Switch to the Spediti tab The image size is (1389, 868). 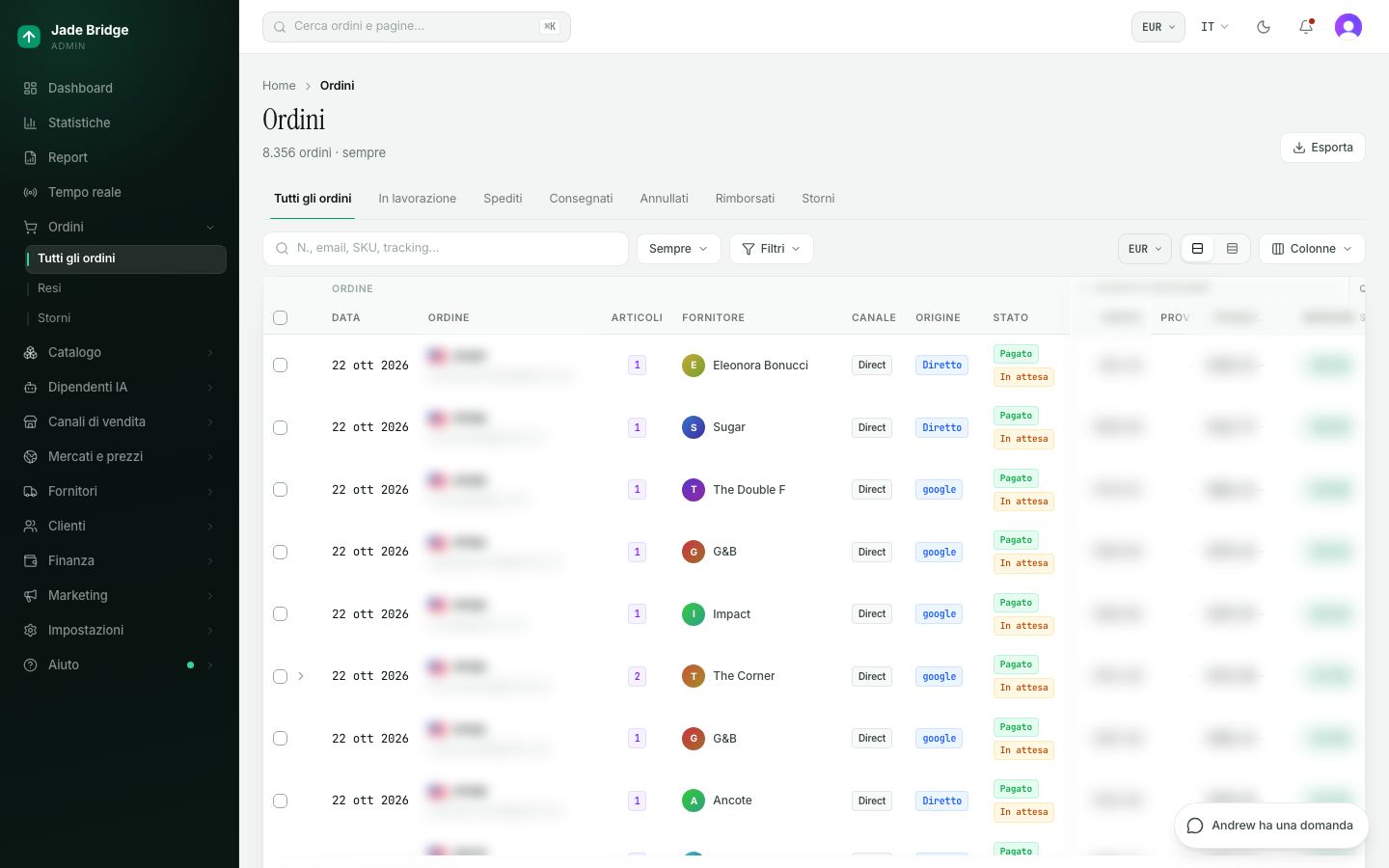click(503, 199)
